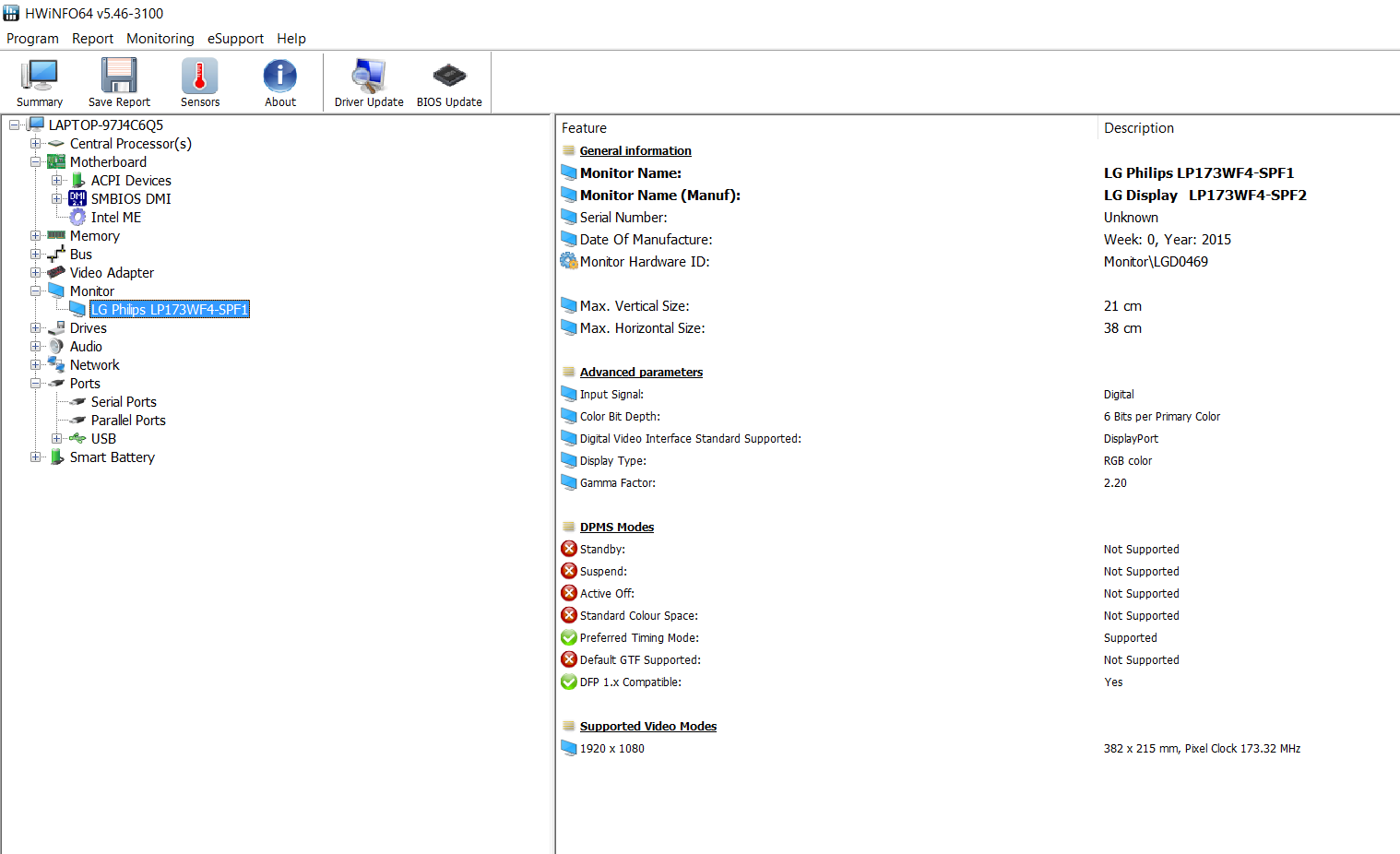
Task: Select the Monitor Name (Manuf): row label
Action: click(x=660, y=195)
